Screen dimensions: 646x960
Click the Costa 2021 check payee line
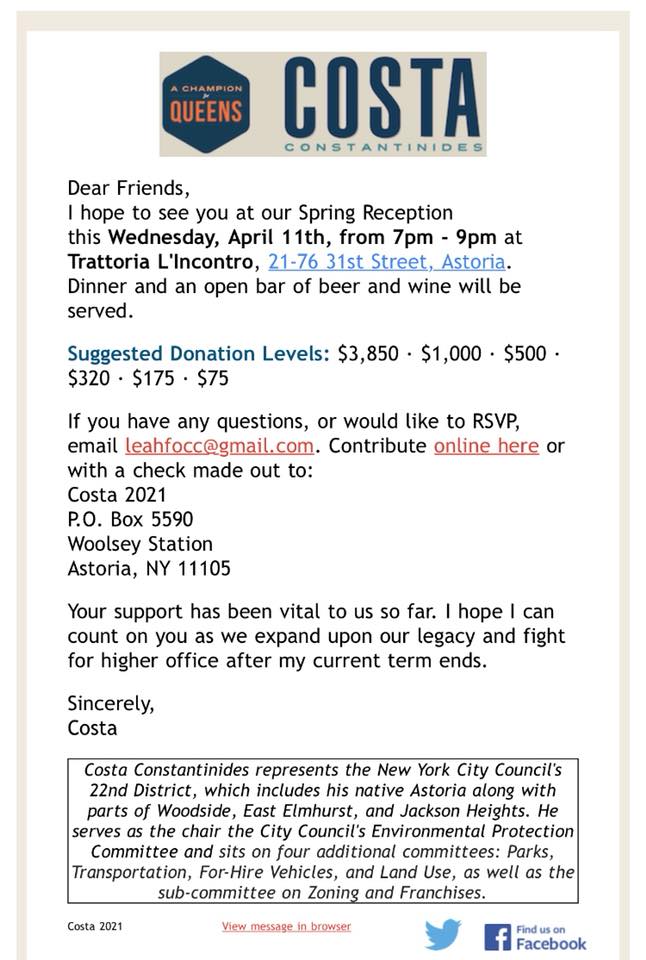click(x=117, y=494)
